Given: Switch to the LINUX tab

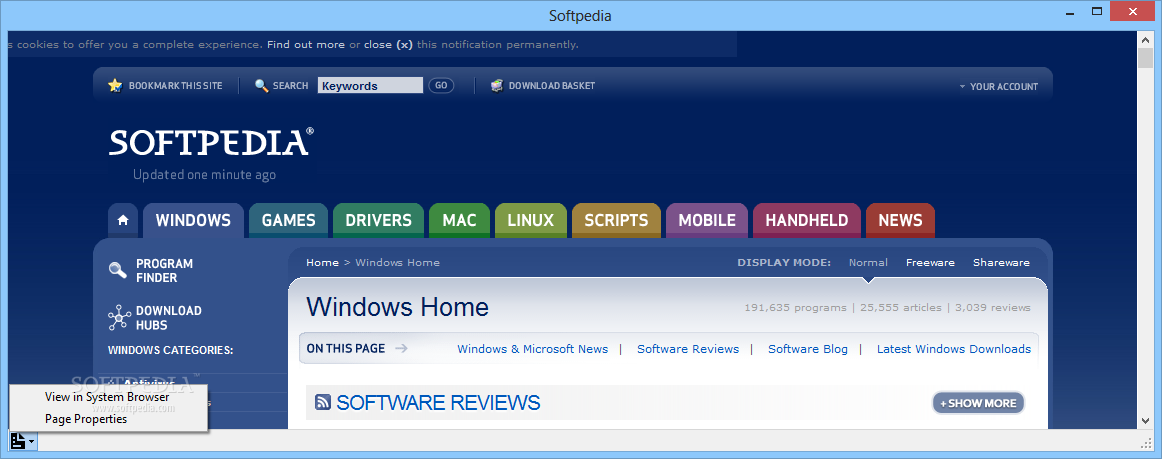Looking at the screenshot, I should click(531, 220).
